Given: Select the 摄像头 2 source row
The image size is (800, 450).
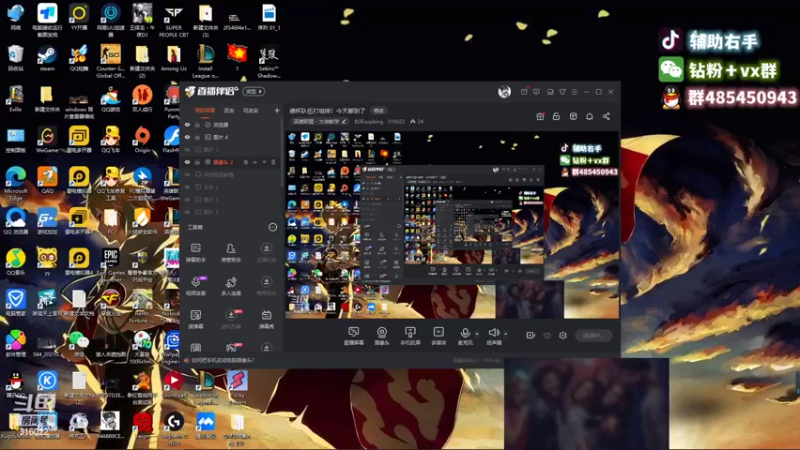Looking at the screenshot, I should pos(231,162).
